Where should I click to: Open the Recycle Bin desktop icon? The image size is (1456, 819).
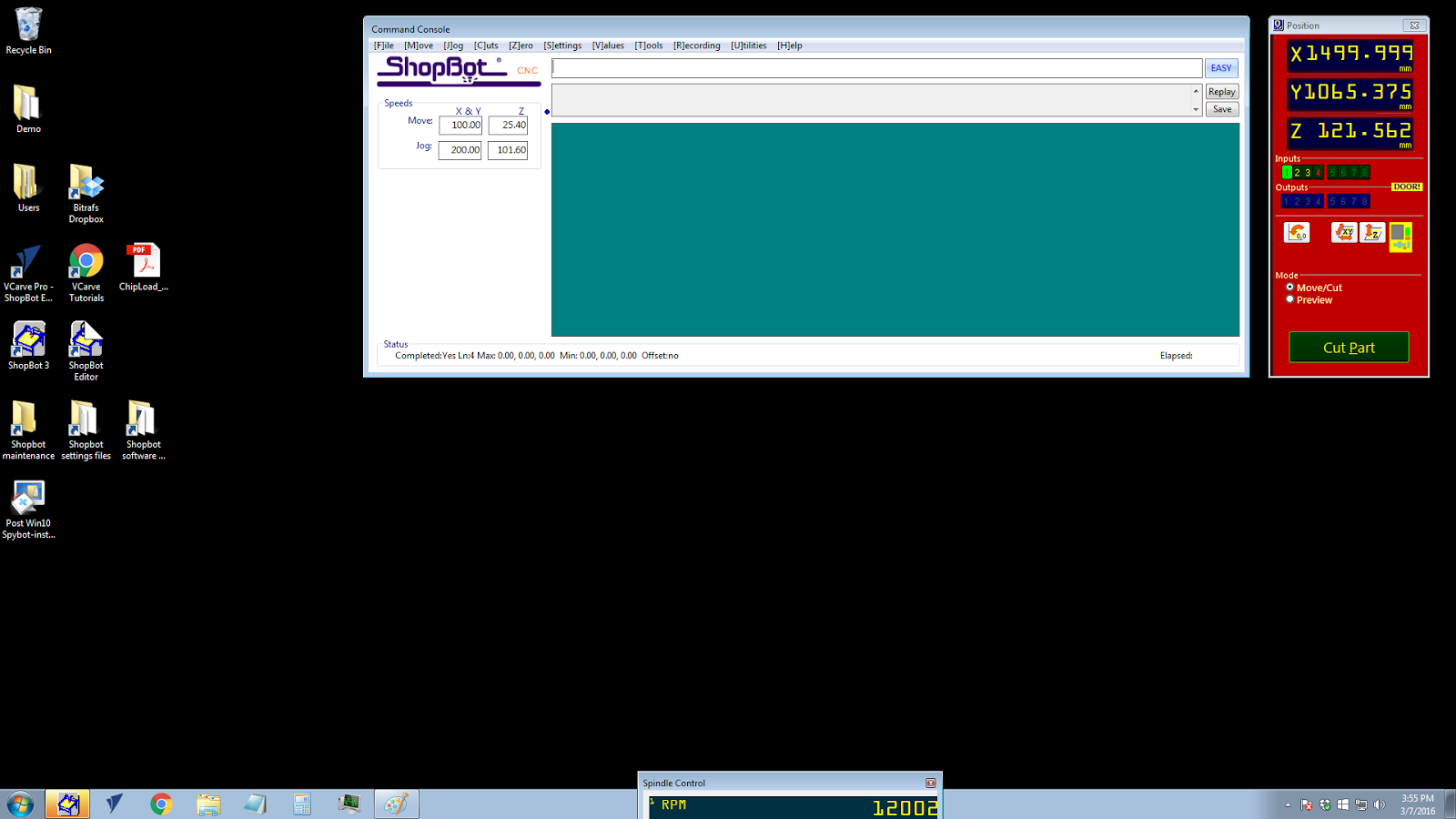pyautogui.click(x=28, y=31)
